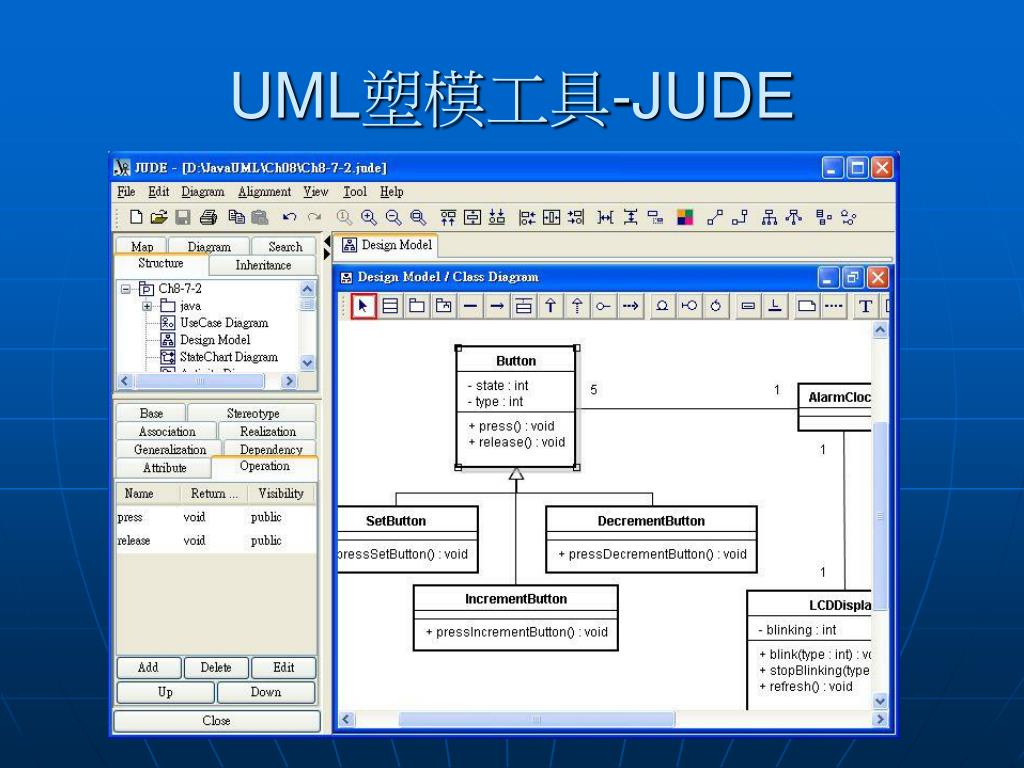Screen dimensions: 1024x768
Task: Apply hierarchical auto layout icon
Action: pos(769,217)
